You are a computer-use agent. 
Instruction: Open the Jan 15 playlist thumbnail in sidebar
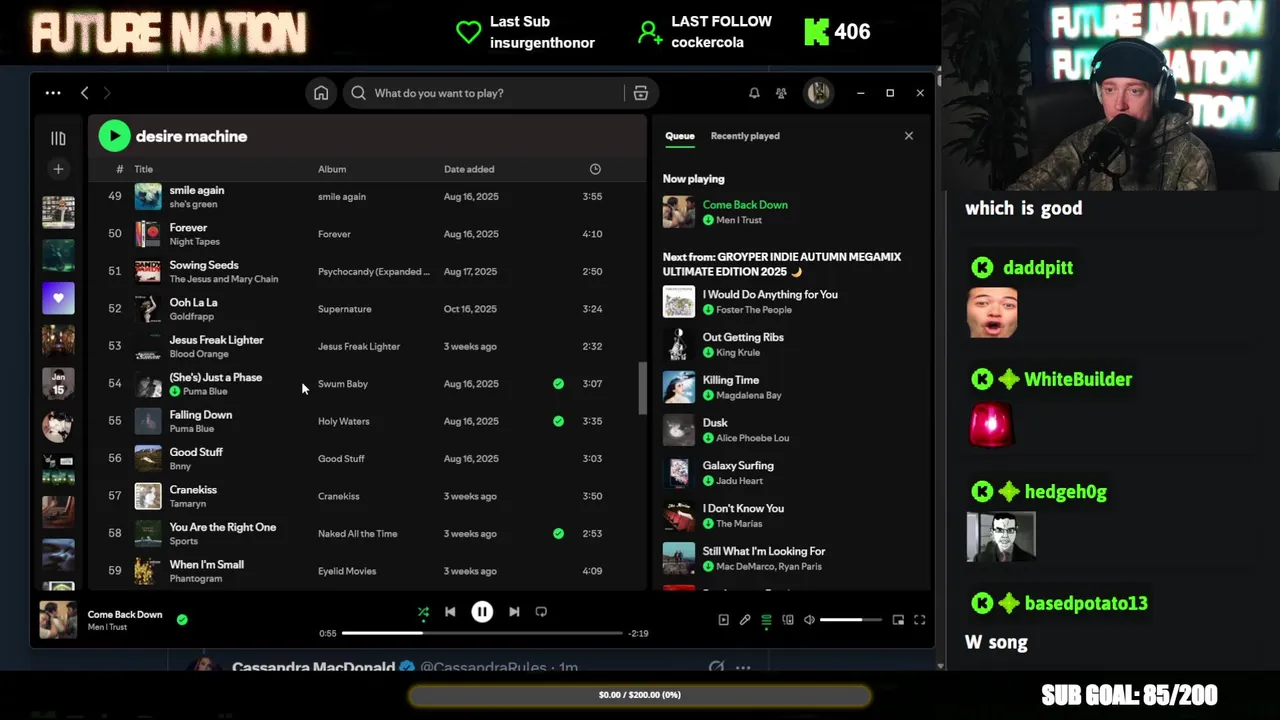58,384
